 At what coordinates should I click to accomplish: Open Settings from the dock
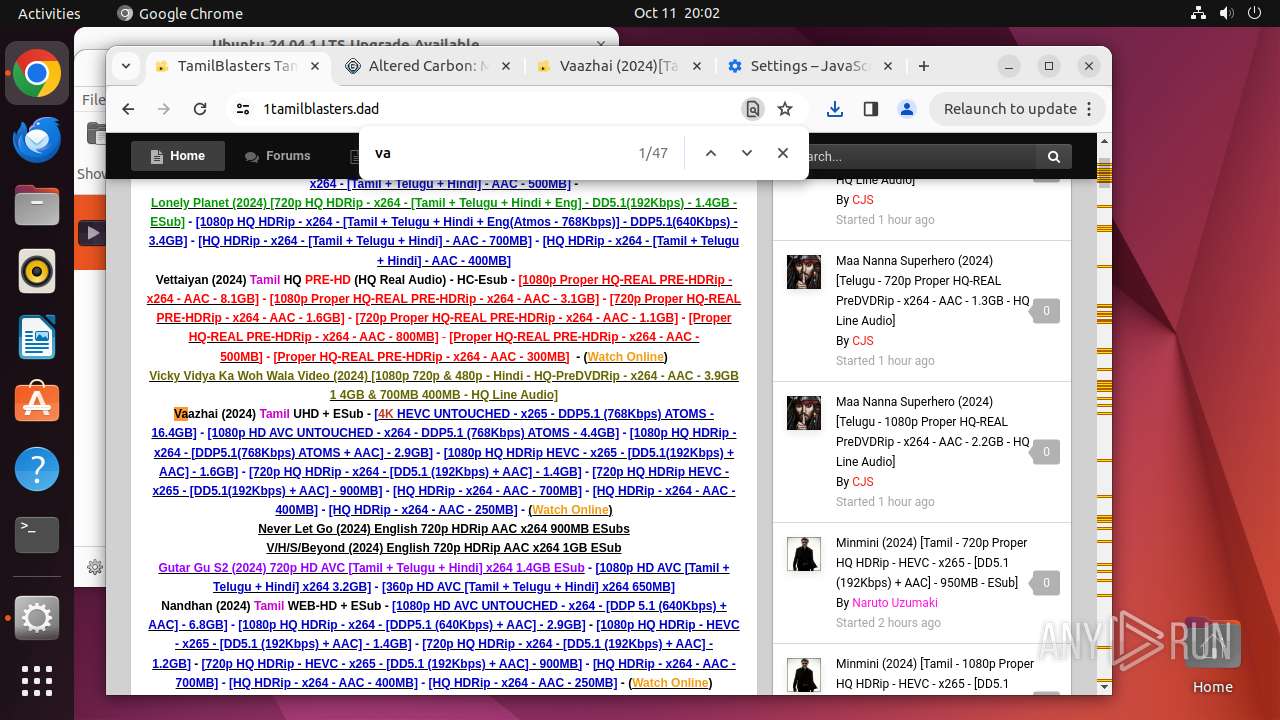[37, 619]
